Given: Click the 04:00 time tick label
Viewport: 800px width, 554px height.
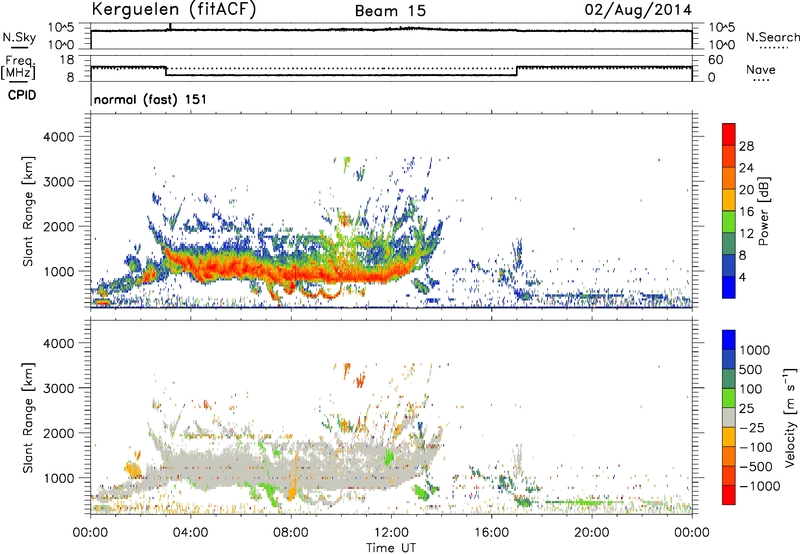Looking at the screenshot, I should click(190, 533).
